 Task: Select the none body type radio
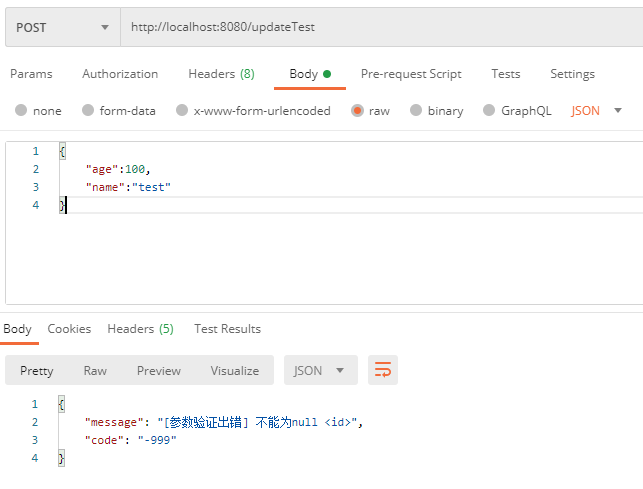coord(21,111)
